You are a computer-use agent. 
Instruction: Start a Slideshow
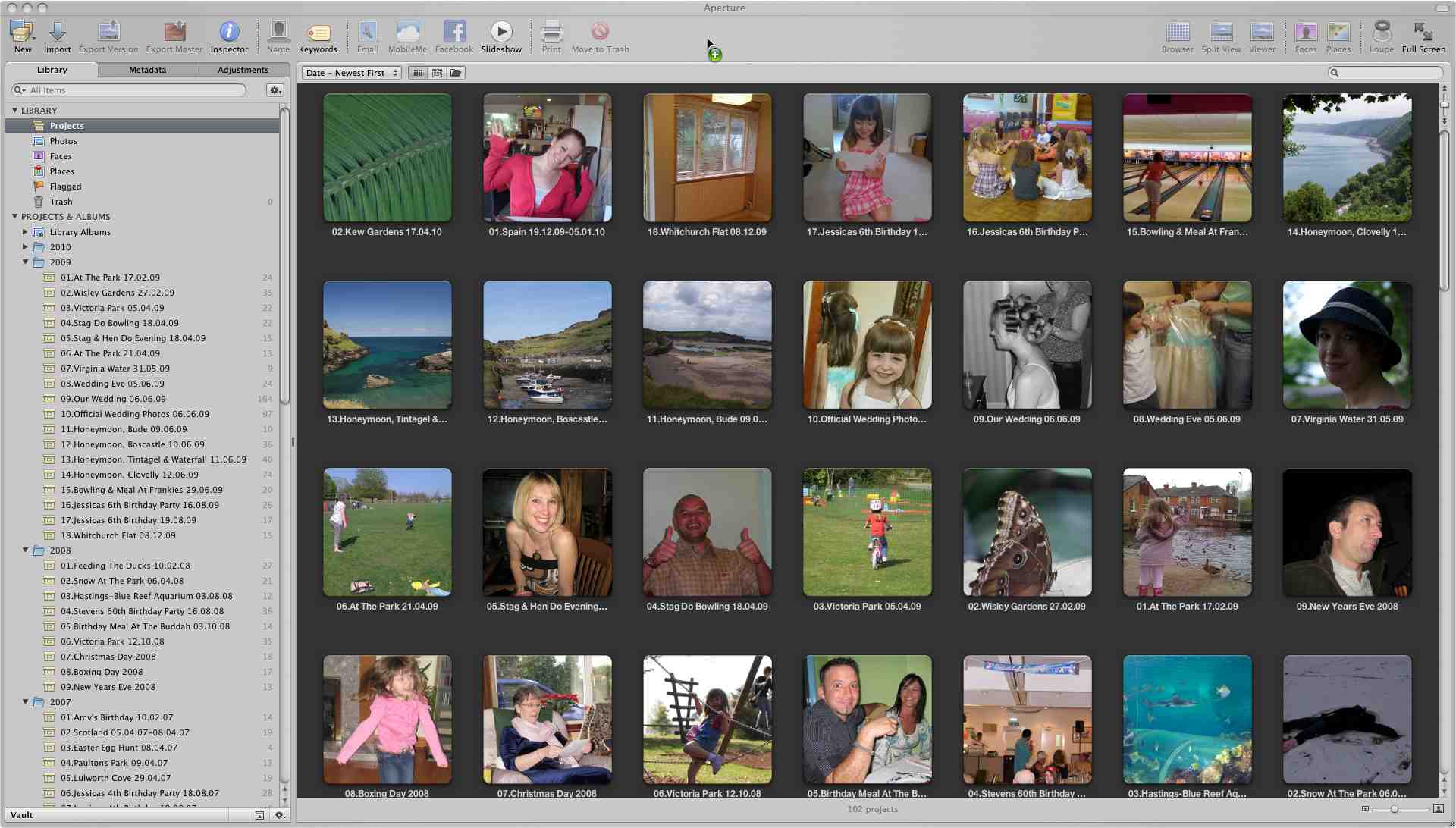pyautogui.click(x=502, y=36)
